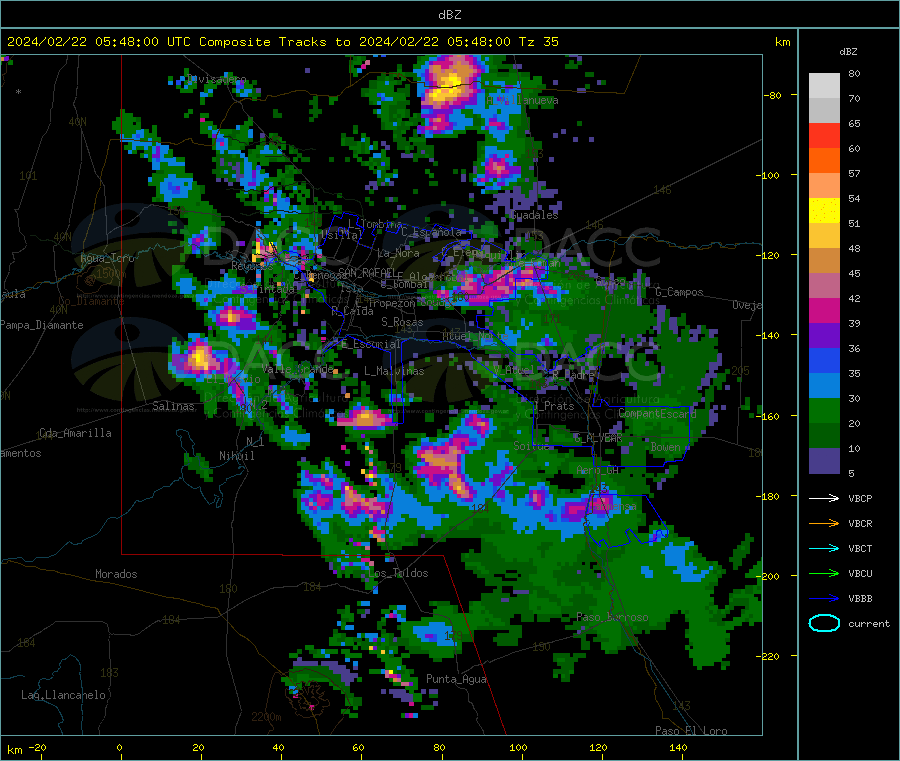Click the cyan VBCT arrow in legend
The width and height of the screenshot is (900, 761).
(x=824, y=549)
